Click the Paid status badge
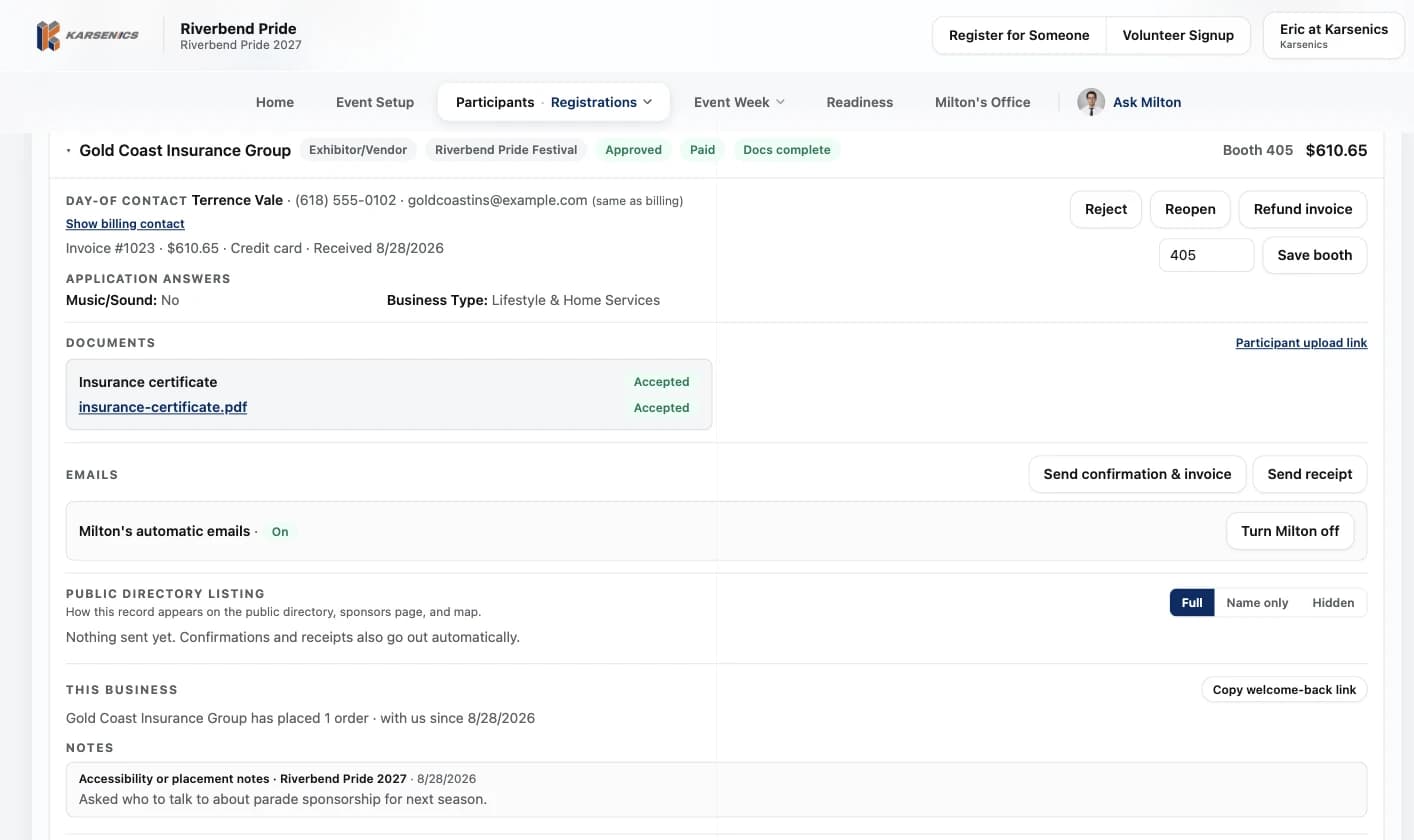 (702, 150)
